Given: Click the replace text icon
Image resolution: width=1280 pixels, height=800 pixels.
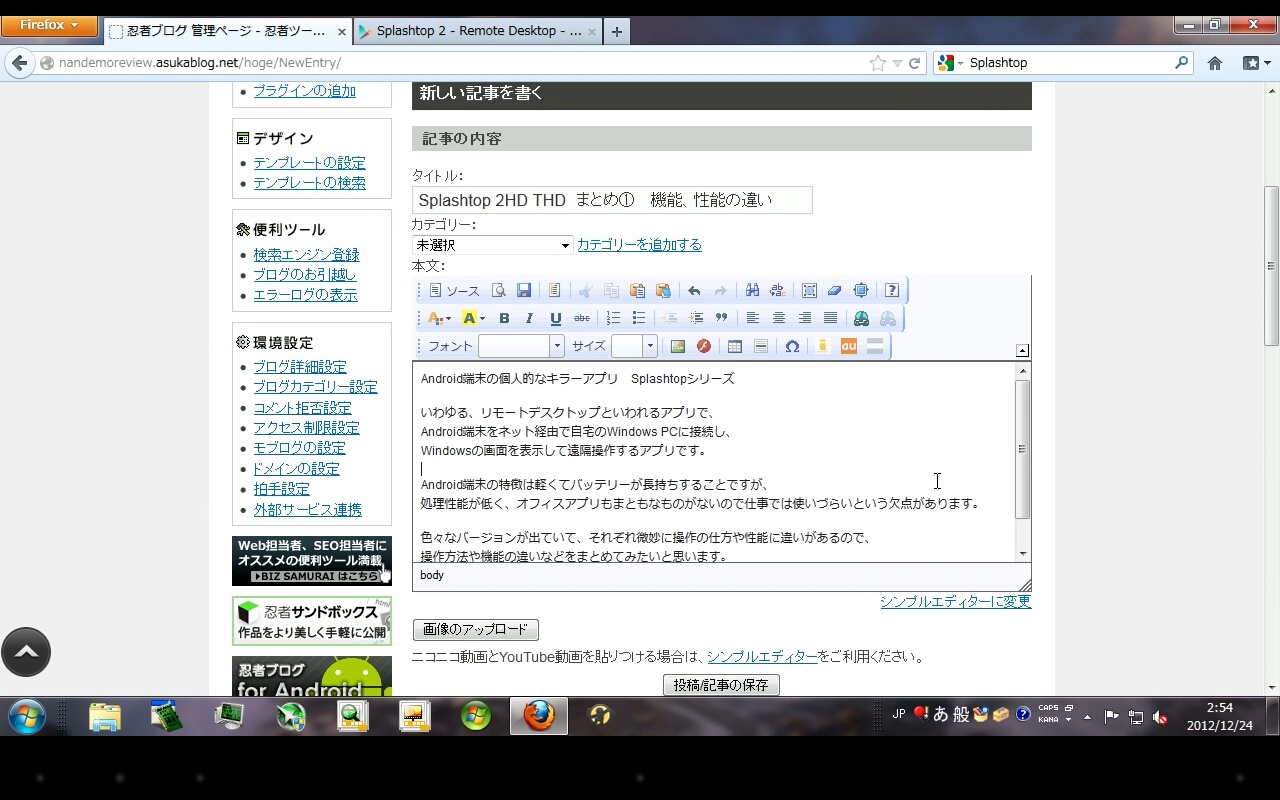Looking at the screenshot, I should pyautogui.click(x=777, y=291).
